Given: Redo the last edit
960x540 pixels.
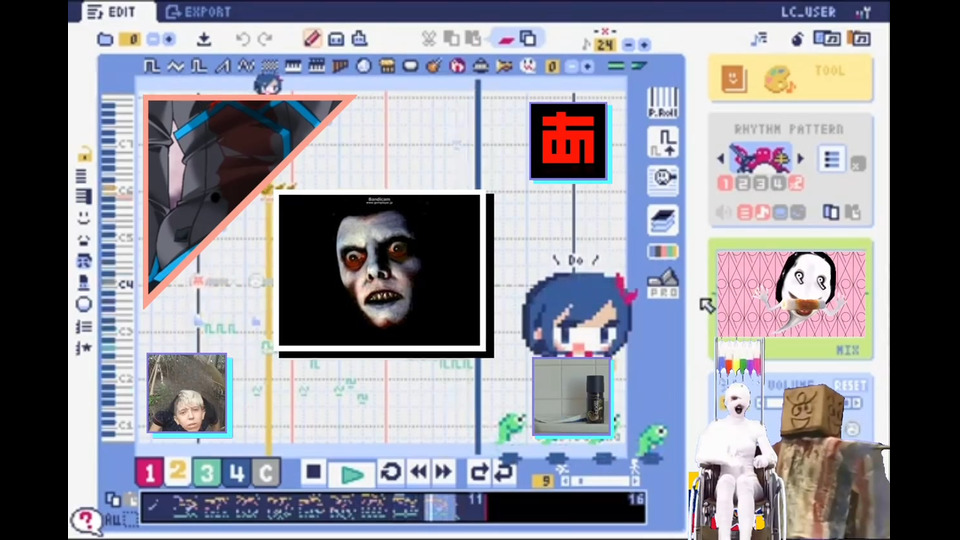Looking at the screenshot, I should tap(265, 39).
